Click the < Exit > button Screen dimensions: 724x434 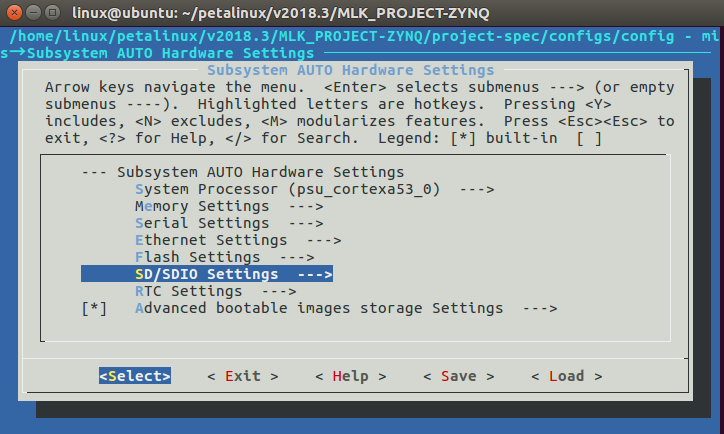coord(243,376)
